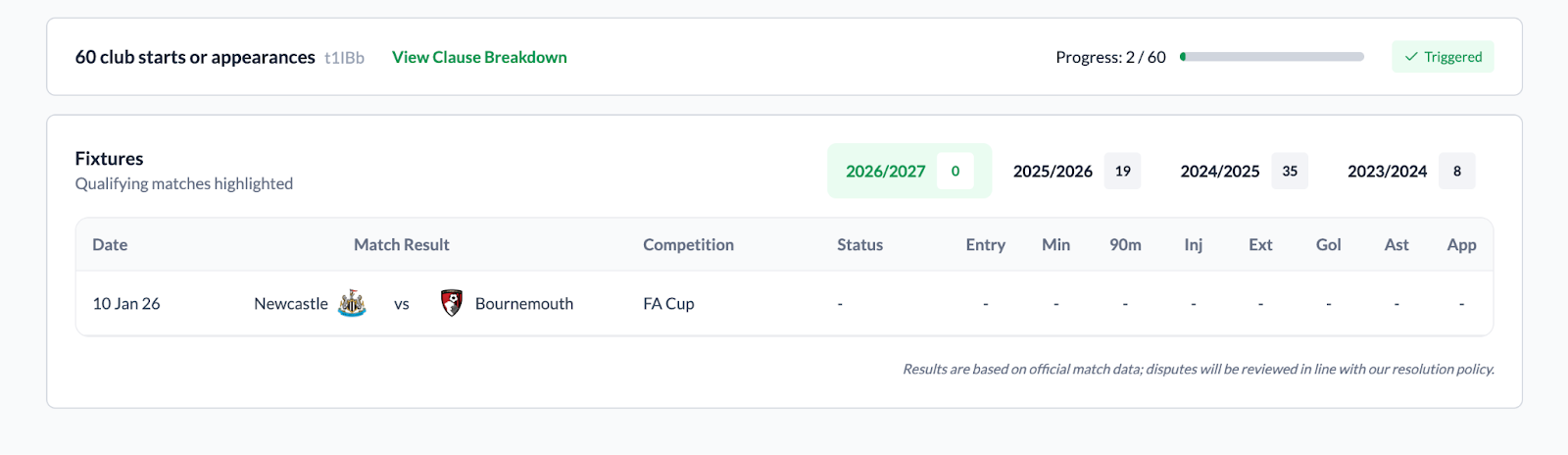
Task: Click the Newcastle club crest icon
Action: [x=352, y=303]
